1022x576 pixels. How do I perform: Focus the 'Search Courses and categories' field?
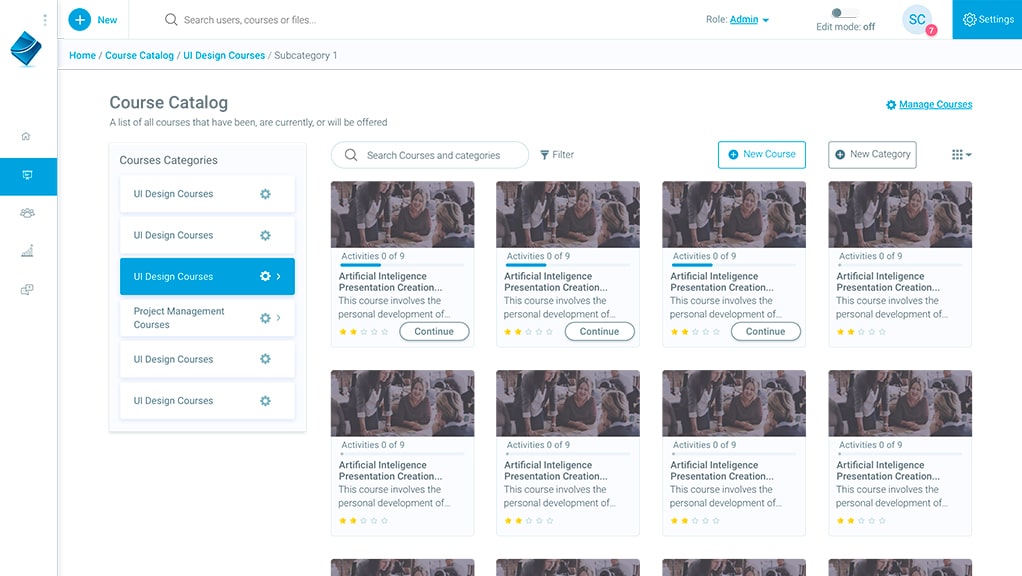point(430,155)
